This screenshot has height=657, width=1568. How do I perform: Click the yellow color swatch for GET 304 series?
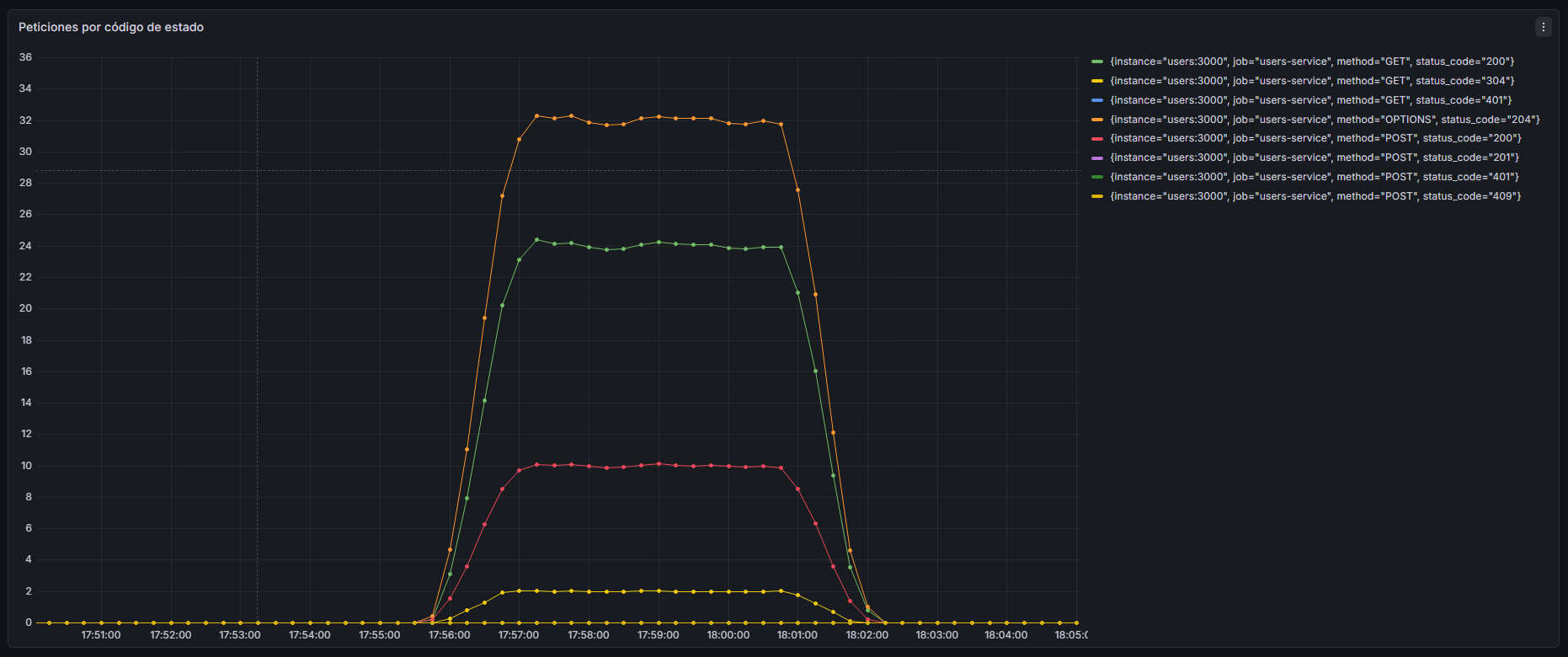click(x=1096, y=81)
